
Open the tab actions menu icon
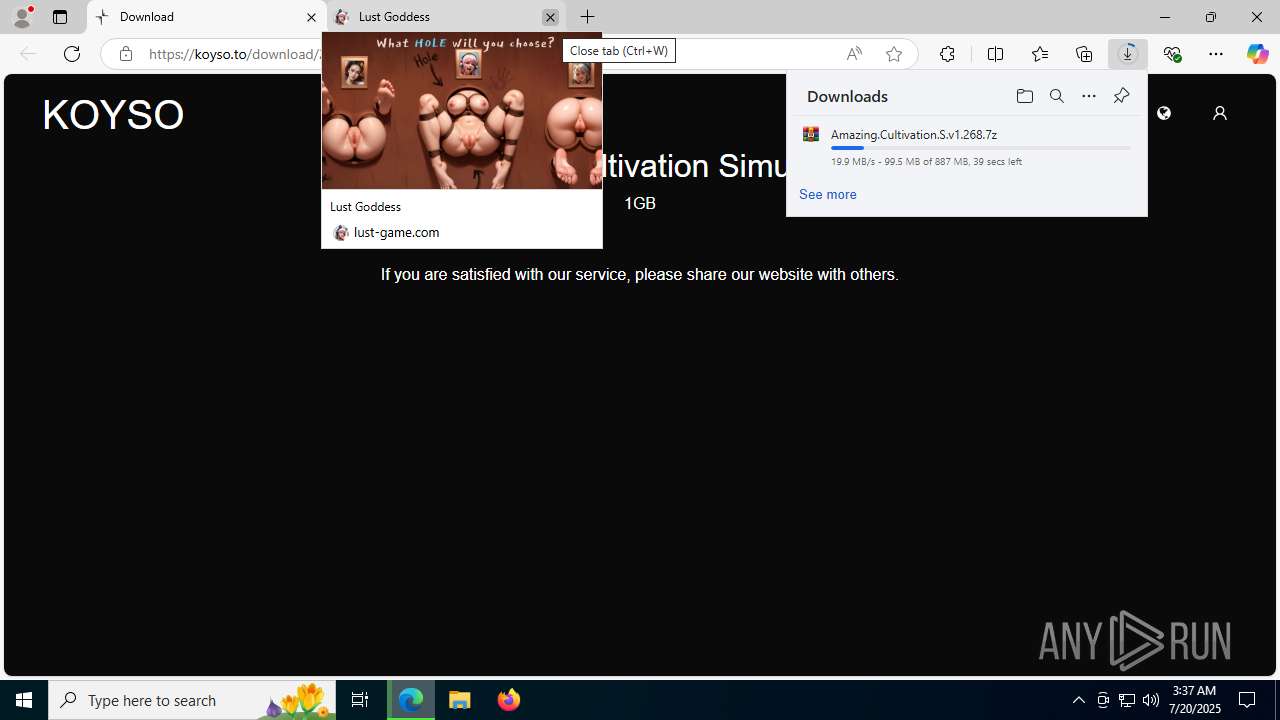[x=60, y=17]
